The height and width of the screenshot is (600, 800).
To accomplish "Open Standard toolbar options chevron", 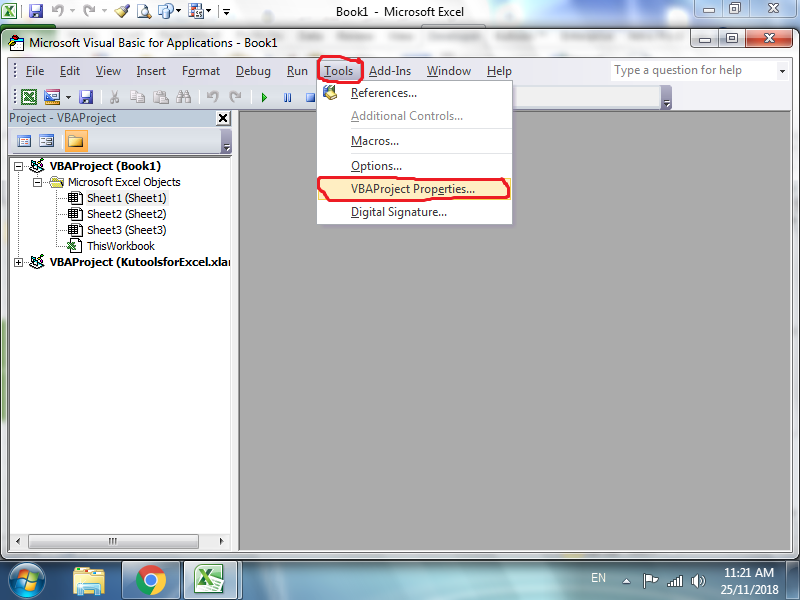I will click(x=666, y=97).
